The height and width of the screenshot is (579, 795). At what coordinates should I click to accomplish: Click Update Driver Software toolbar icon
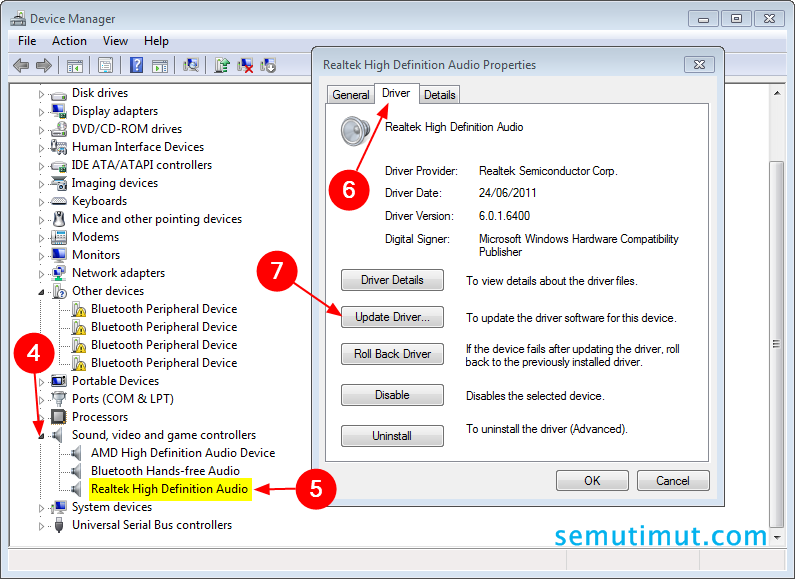[222, 65]
